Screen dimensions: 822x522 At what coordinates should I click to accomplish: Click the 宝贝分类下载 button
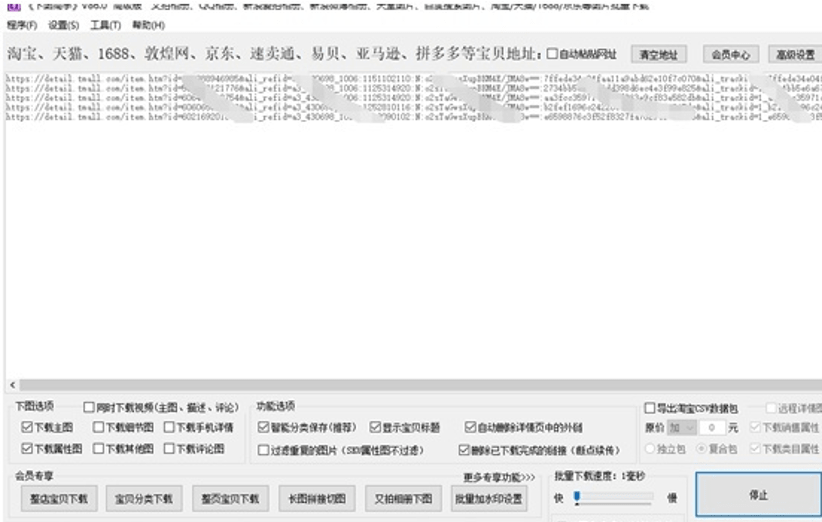[x=144, y=498]
